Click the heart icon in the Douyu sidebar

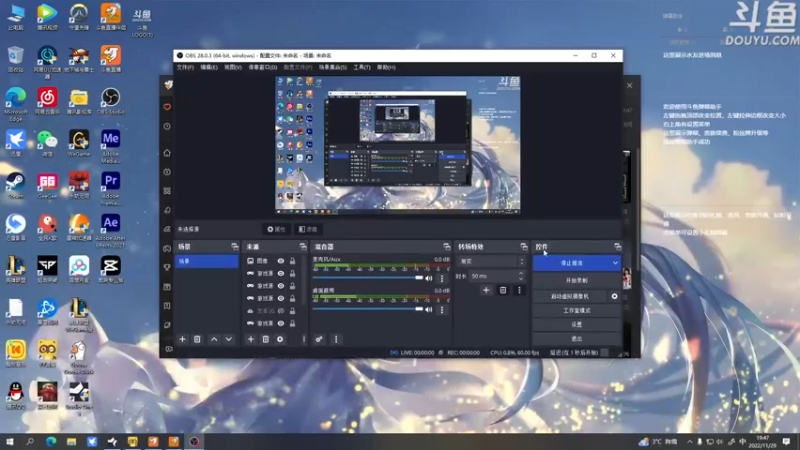pyautogui.click(x=167, y=107)
